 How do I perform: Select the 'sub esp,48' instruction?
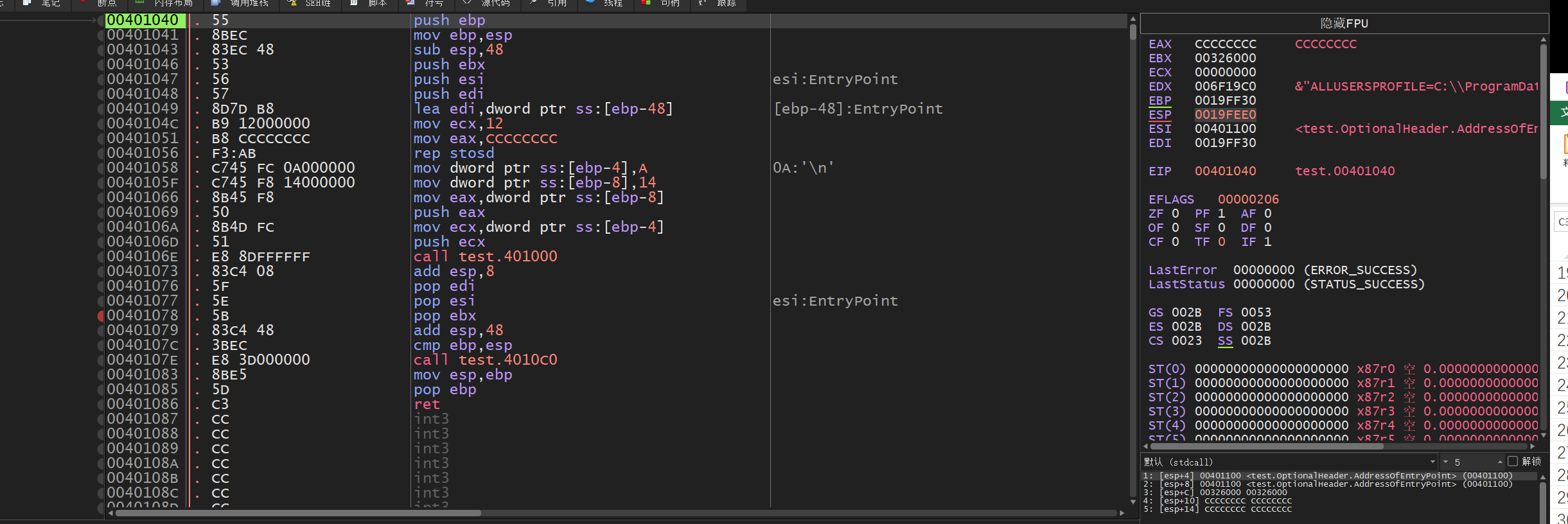pyautogui.click(x=458, y=50)
